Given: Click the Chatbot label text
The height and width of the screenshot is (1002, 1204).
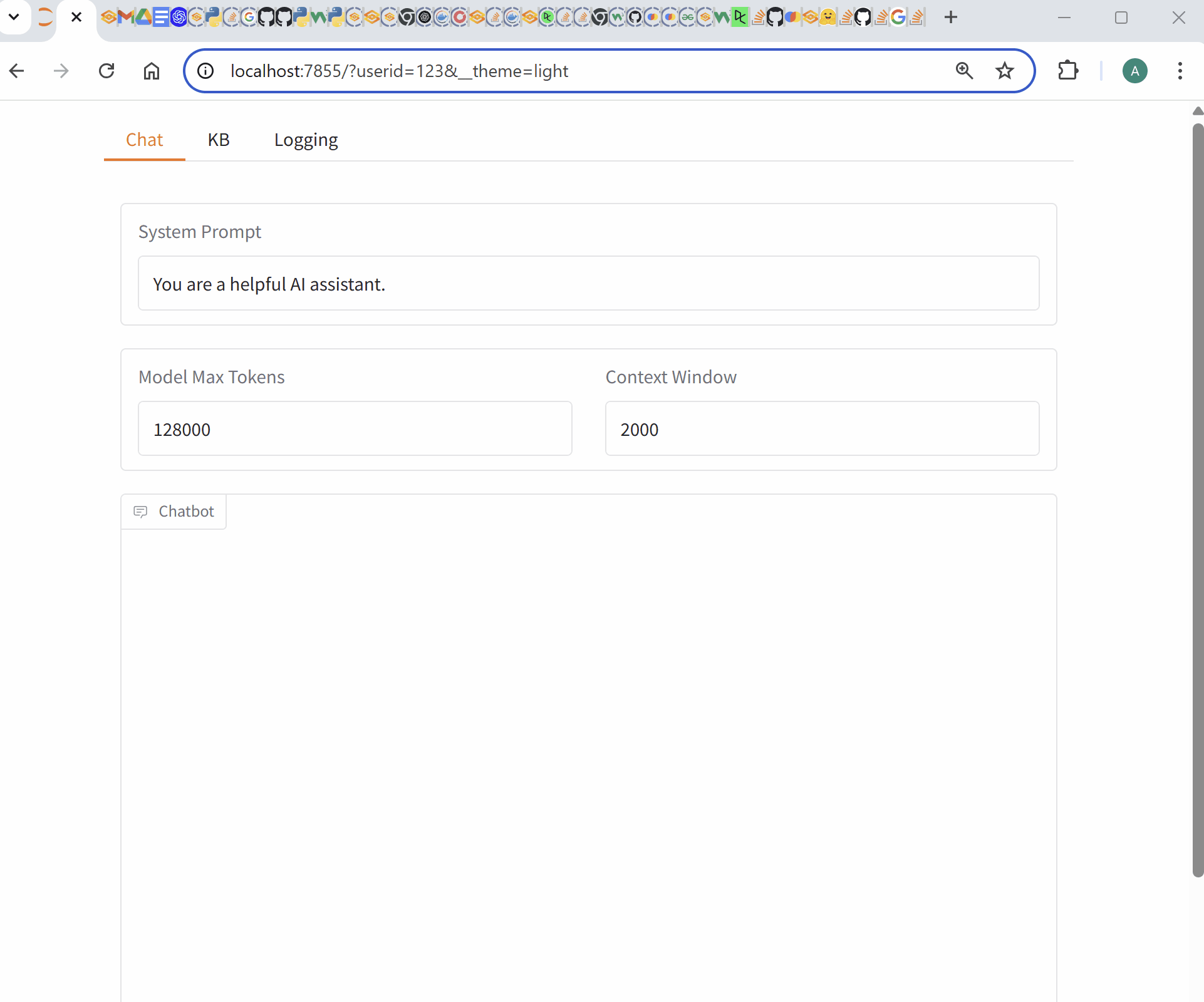Looking at the screenshot, I should (x=187, y=512).
